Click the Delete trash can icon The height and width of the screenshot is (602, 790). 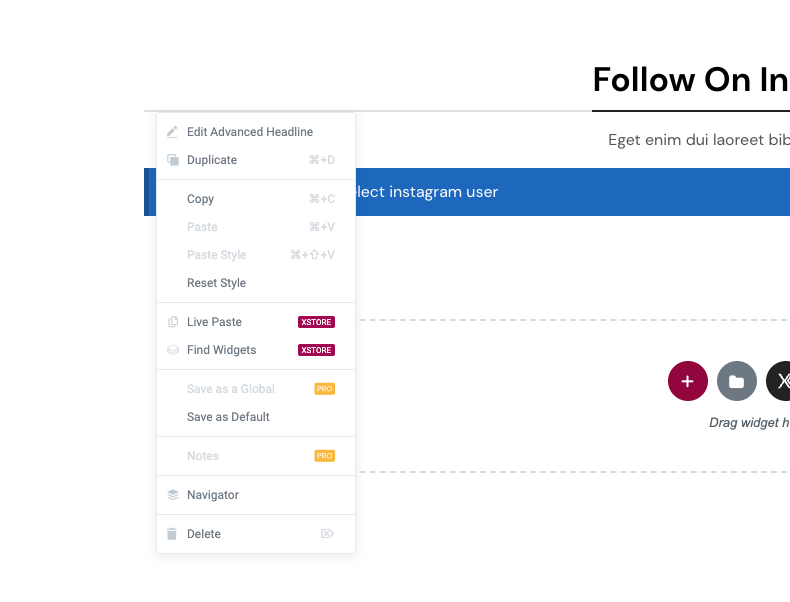point(172,534)
